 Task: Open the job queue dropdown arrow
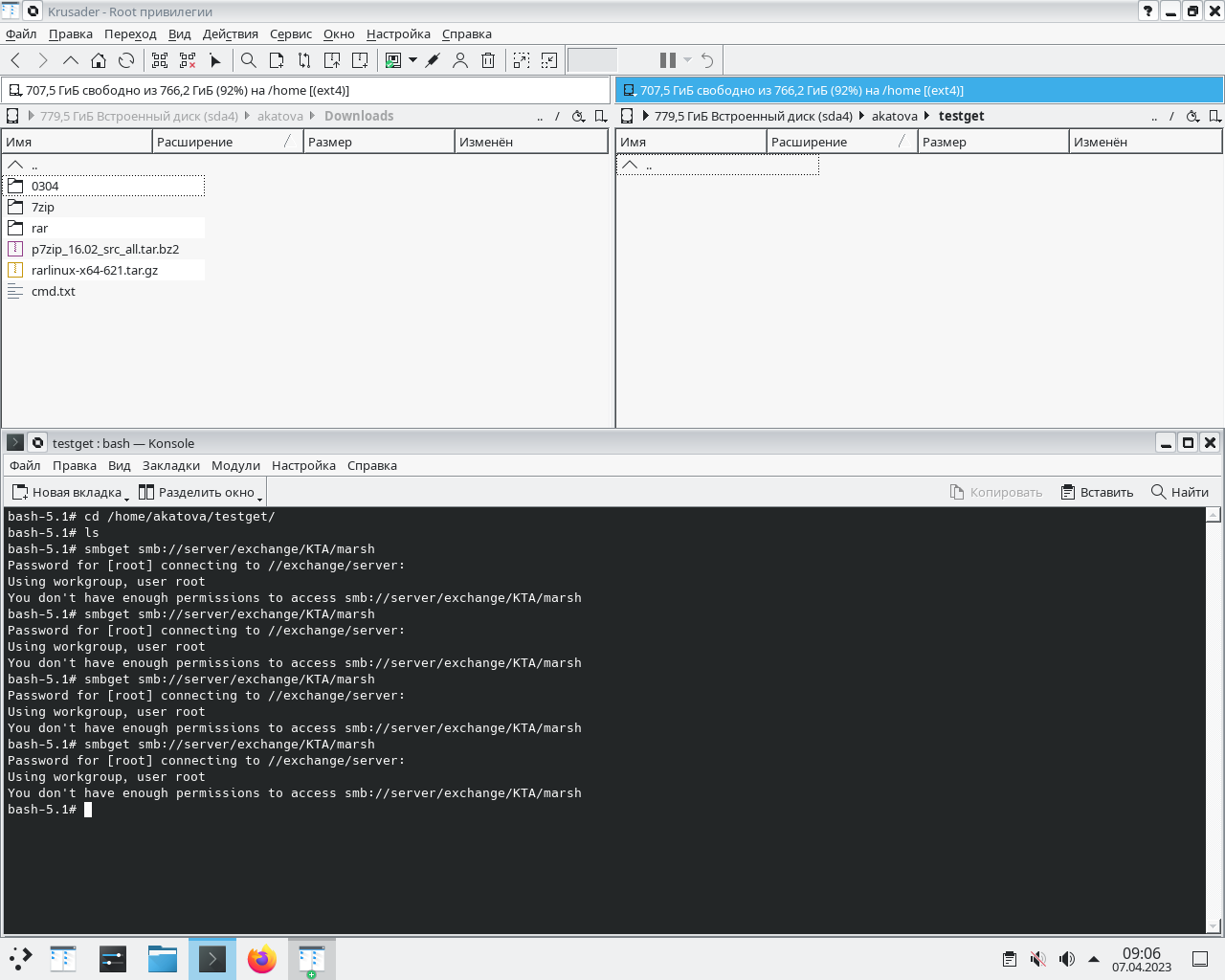tap(687, 60)
